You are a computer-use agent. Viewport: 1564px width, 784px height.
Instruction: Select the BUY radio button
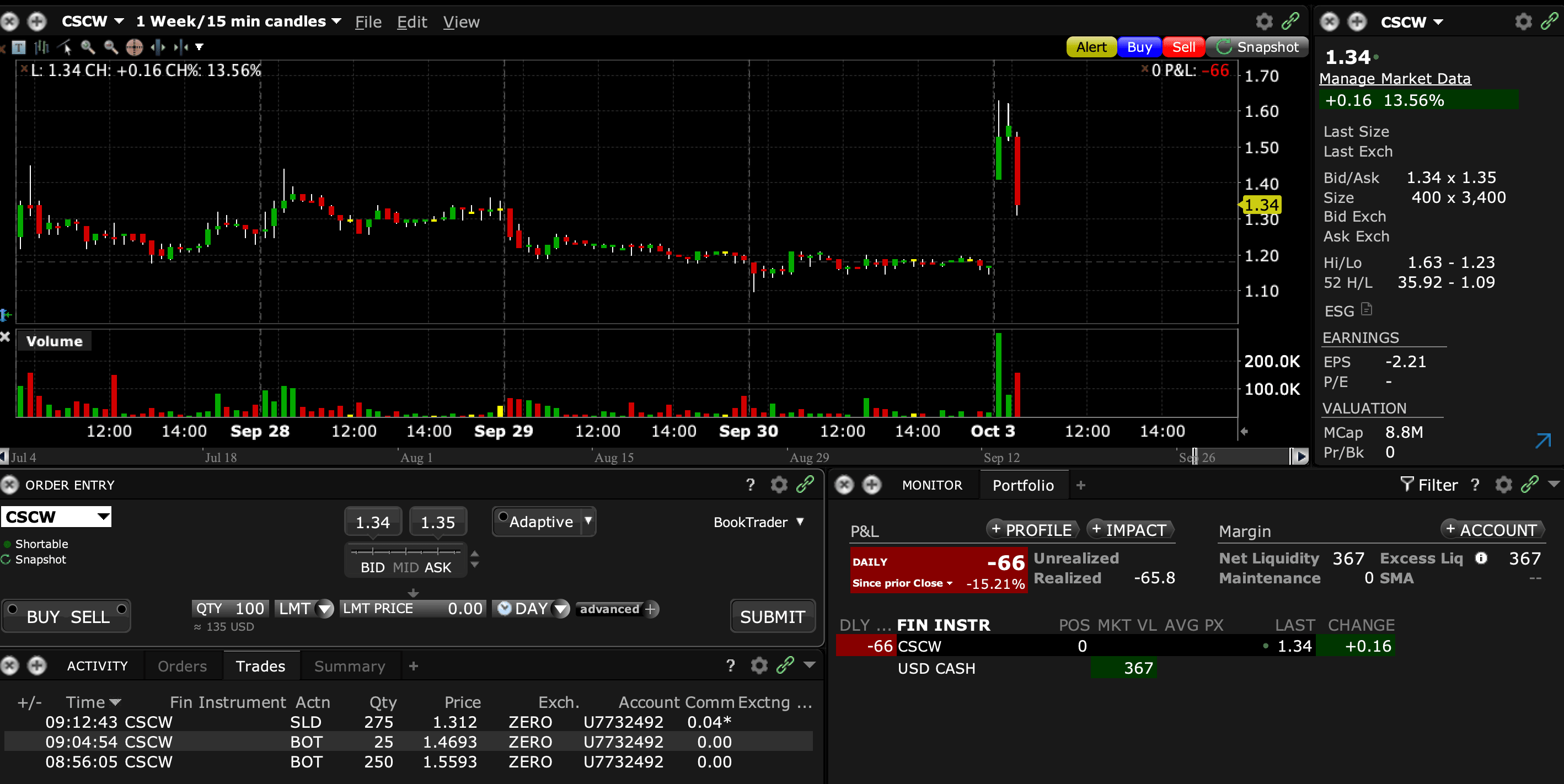(13, 609)
